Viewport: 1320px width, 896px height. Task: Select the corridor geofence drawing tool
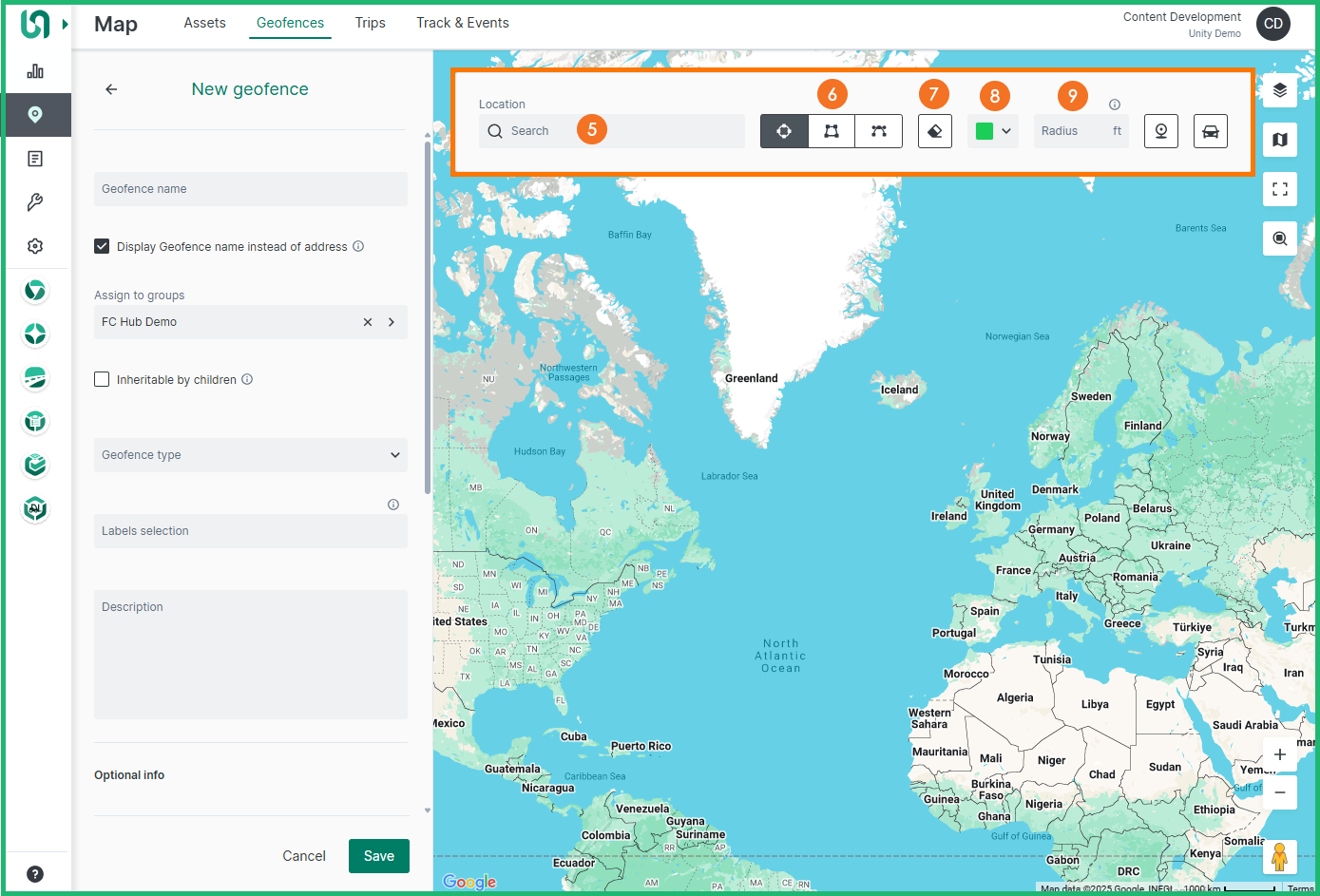(x=878, y=131)
